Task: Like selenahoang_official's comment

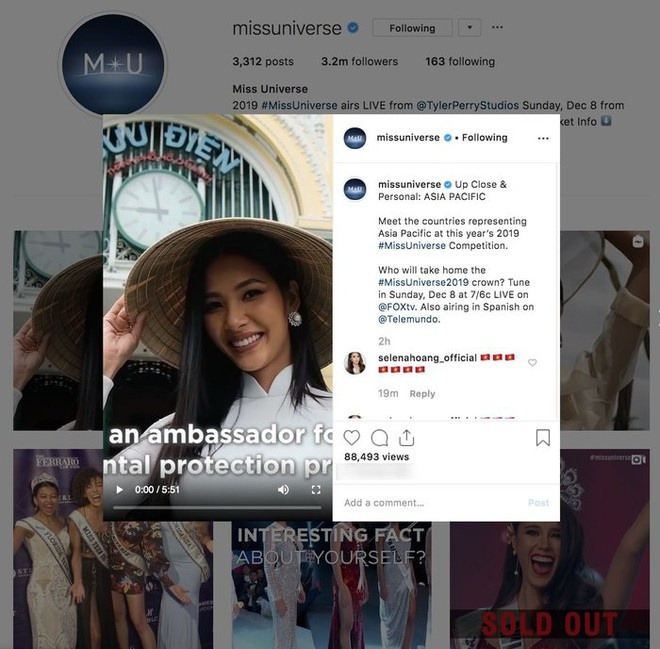Action: tap(532, 362)
